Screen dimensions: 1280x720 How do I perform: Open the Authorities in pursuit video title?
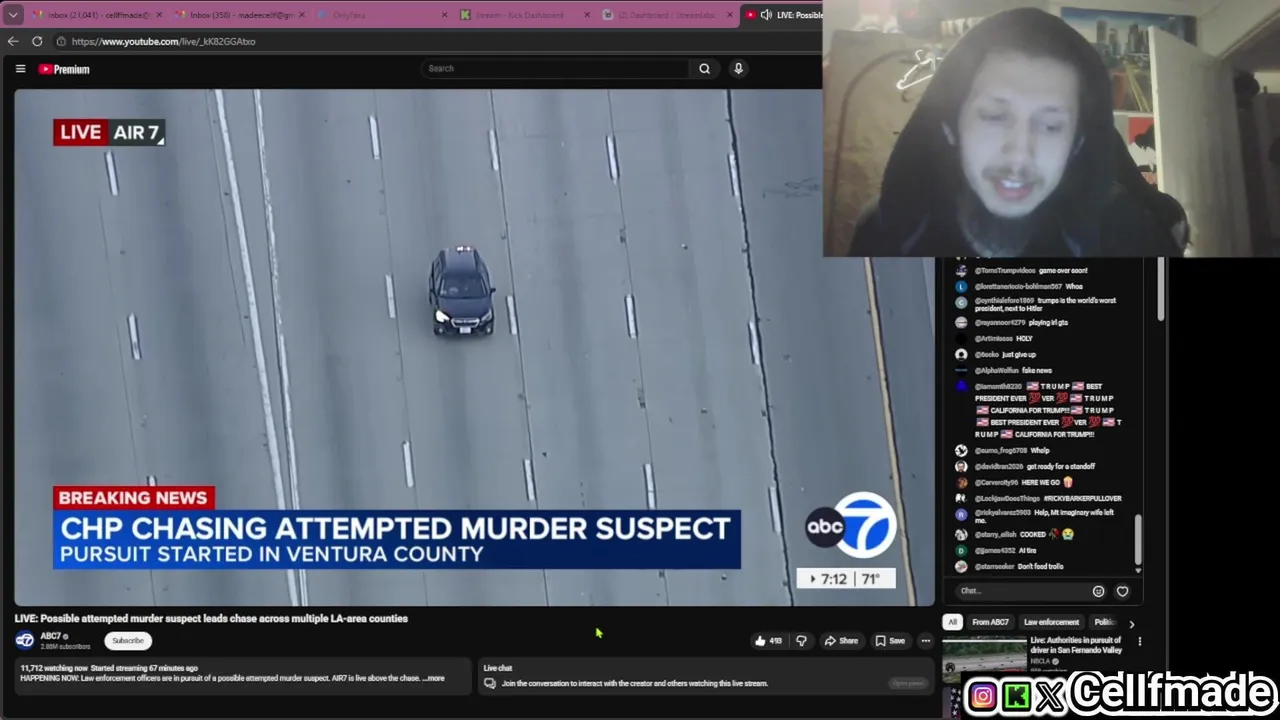(1076, 645)
